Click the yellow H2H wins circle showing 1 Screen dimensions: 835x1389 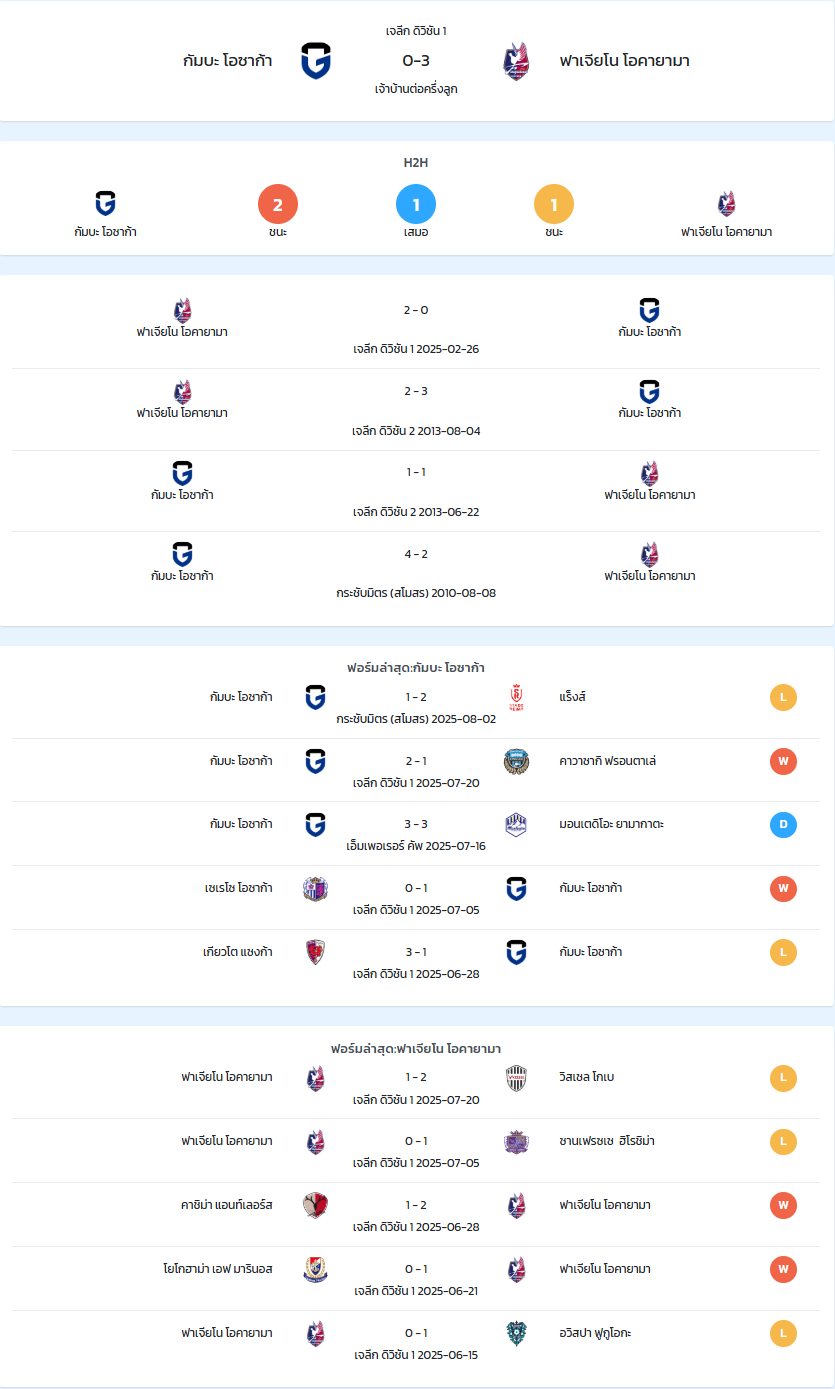coord(554,205)
